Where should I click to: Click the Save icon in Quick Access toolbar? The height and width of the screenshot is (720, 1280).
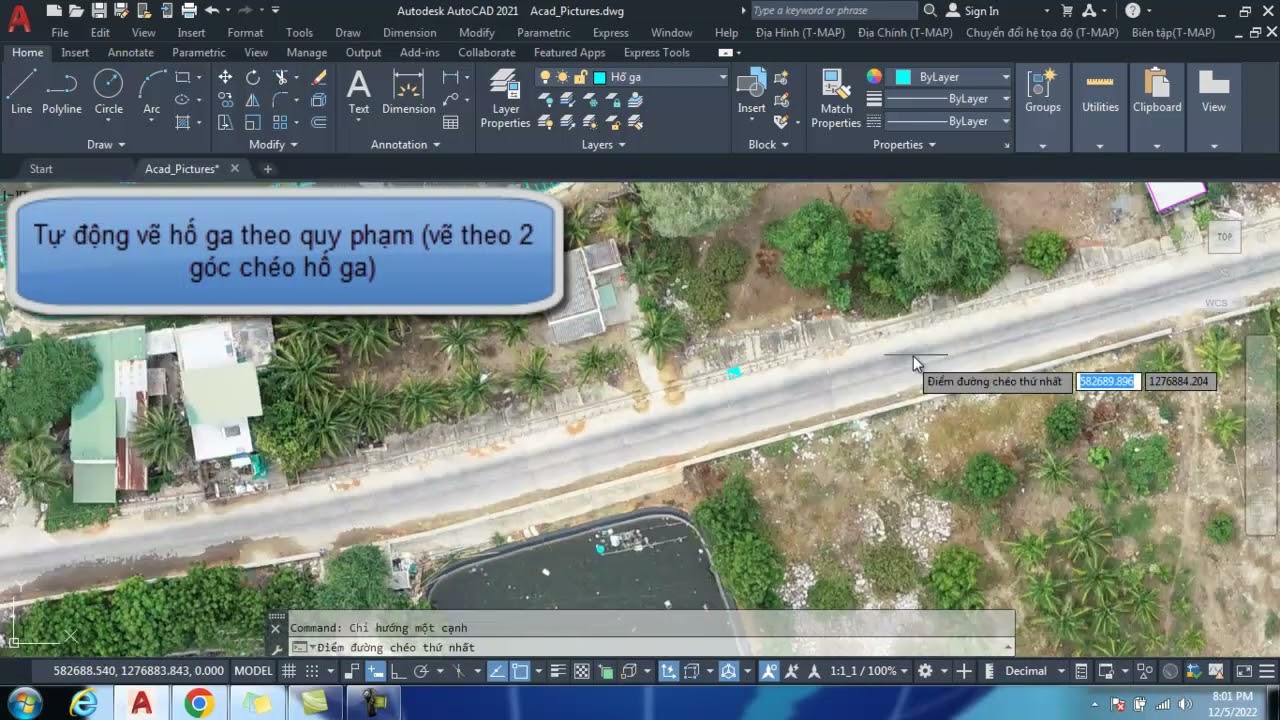(x=98, y=11)
